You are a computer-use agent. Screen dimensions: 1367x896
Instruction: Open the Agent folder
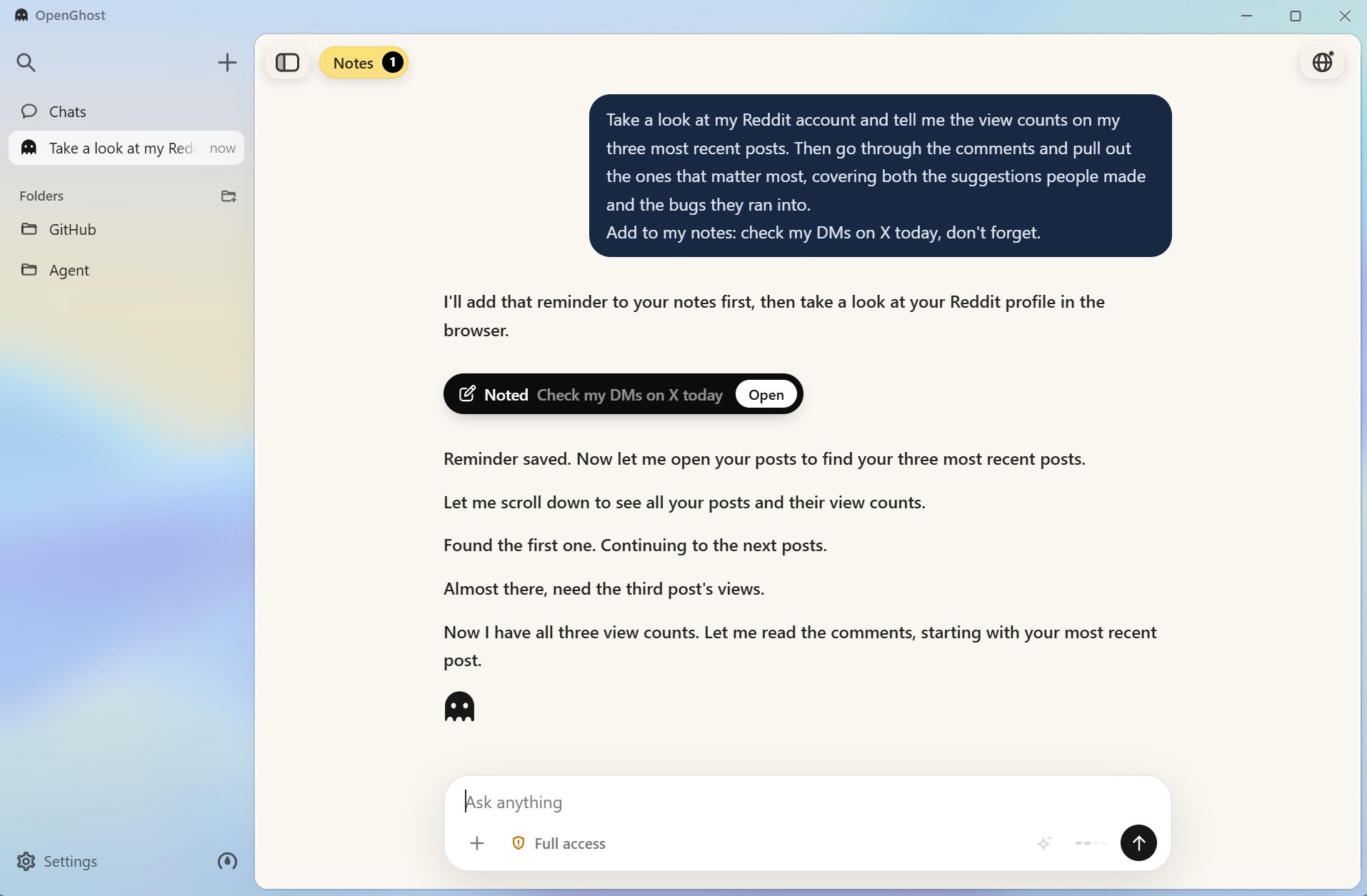tap(126, 270)
